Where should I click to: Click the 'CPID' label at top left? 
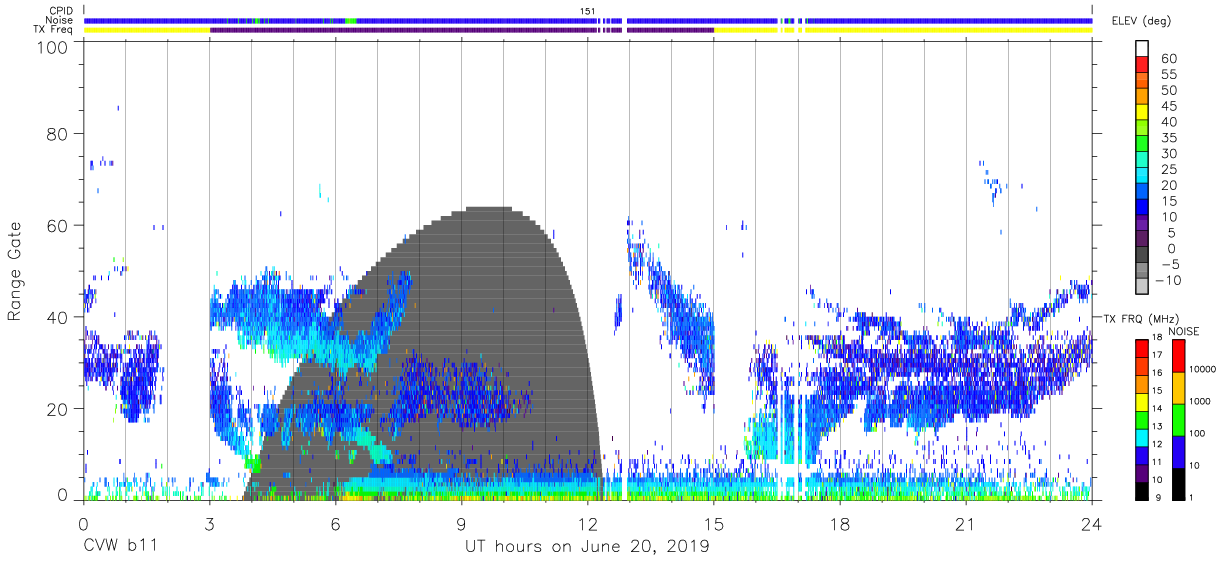pyautogui.click(x=59, y=11)
